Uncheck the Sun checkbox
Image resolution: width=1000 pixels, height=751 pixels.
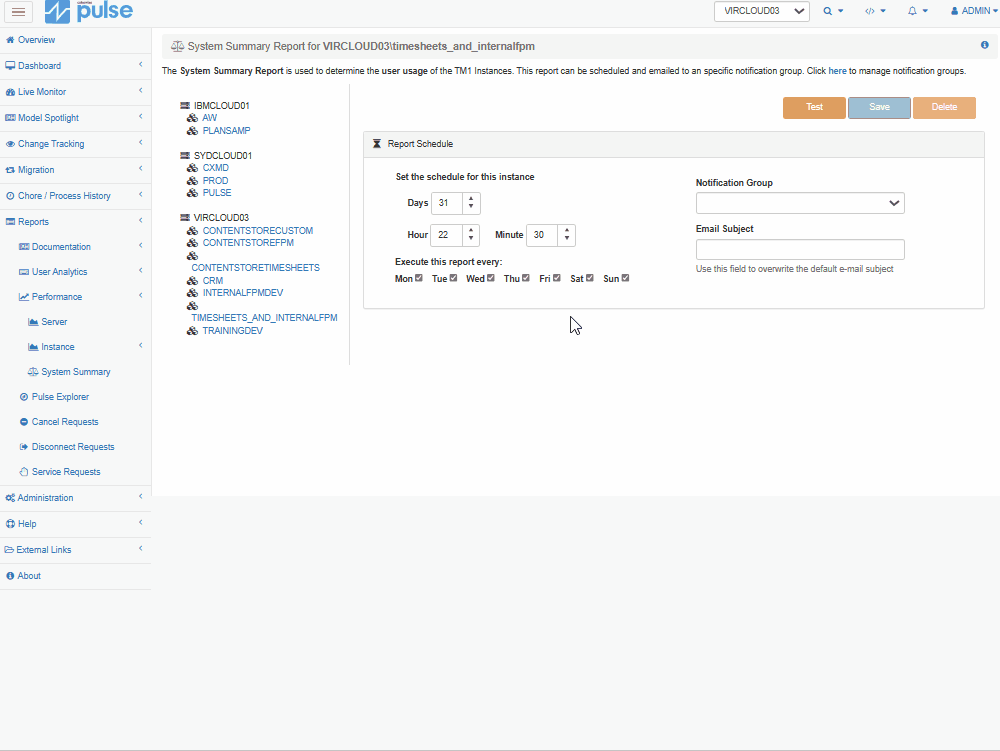(626, 278)
